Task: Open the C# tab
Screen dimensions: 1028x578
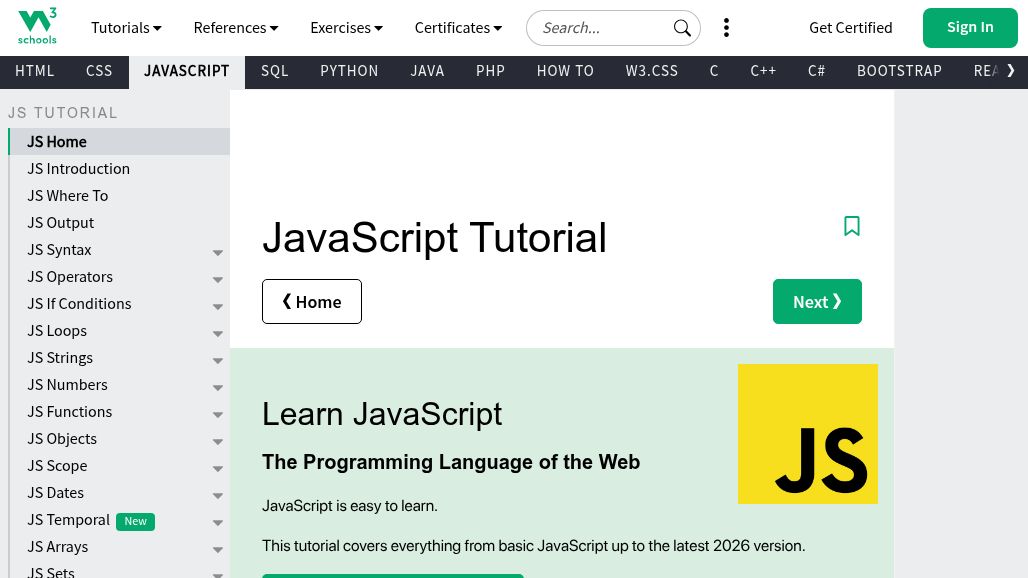Action: (816, 71)
